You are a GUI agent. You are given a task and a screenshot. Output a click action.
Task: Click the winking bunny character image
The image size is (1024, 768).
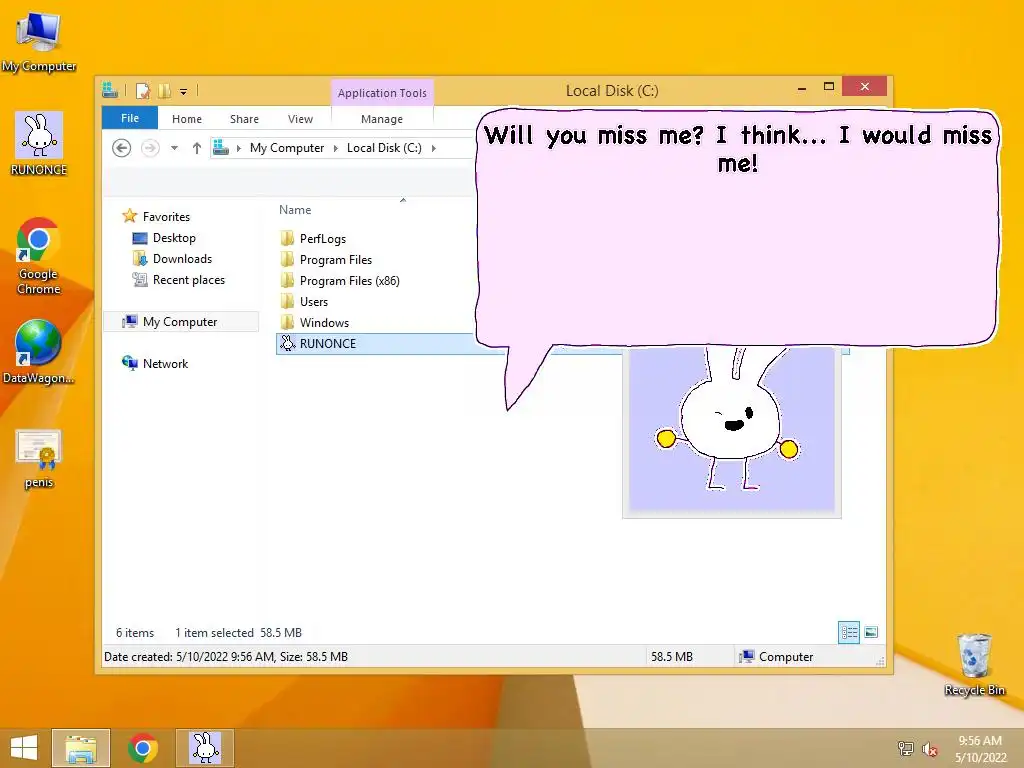[731, 431]
